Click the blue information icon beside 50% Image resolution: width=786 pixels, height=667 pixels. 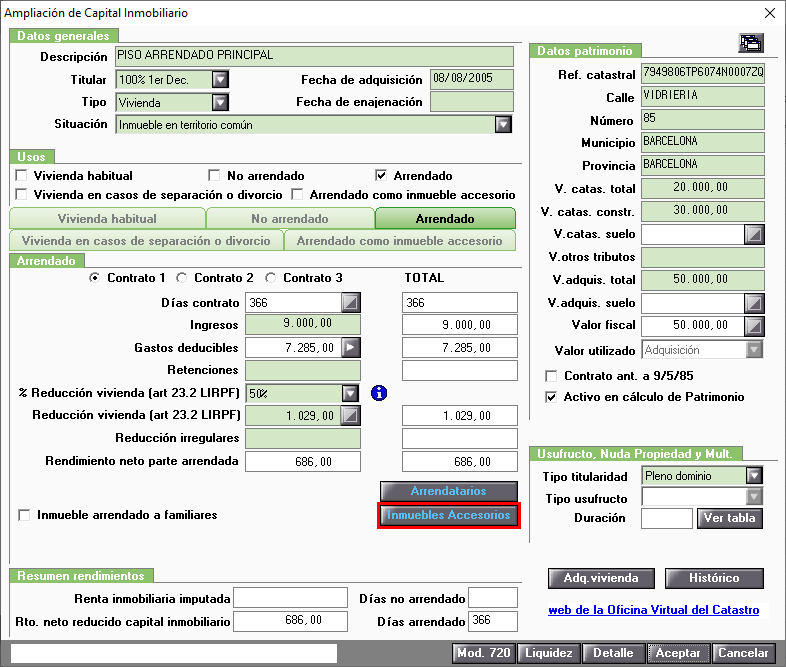coord(379,393)
